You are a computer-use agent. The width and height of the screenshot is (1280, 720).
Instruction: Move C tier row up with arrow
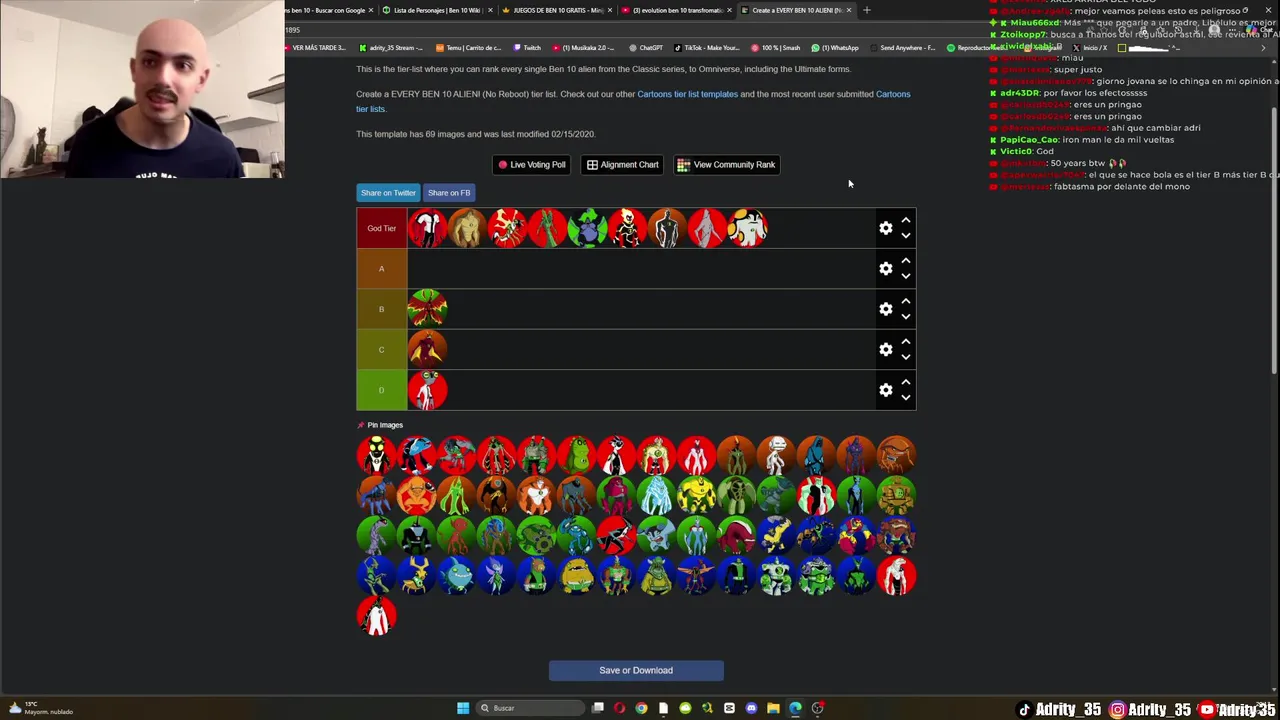[x=906, y=341]
